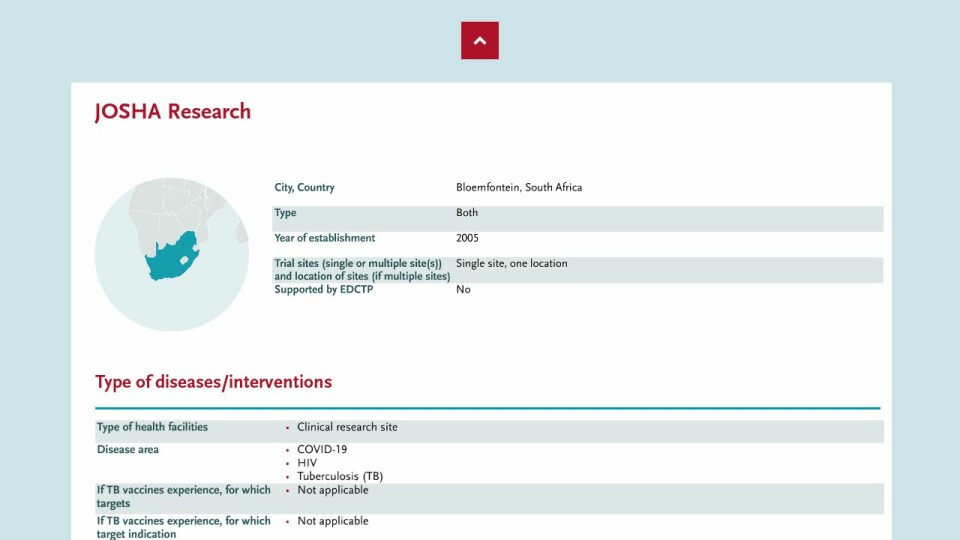This screenshot has height=540, width=960.
Task: Click the South Africa map thumbnail
Action: click(171, 255)
